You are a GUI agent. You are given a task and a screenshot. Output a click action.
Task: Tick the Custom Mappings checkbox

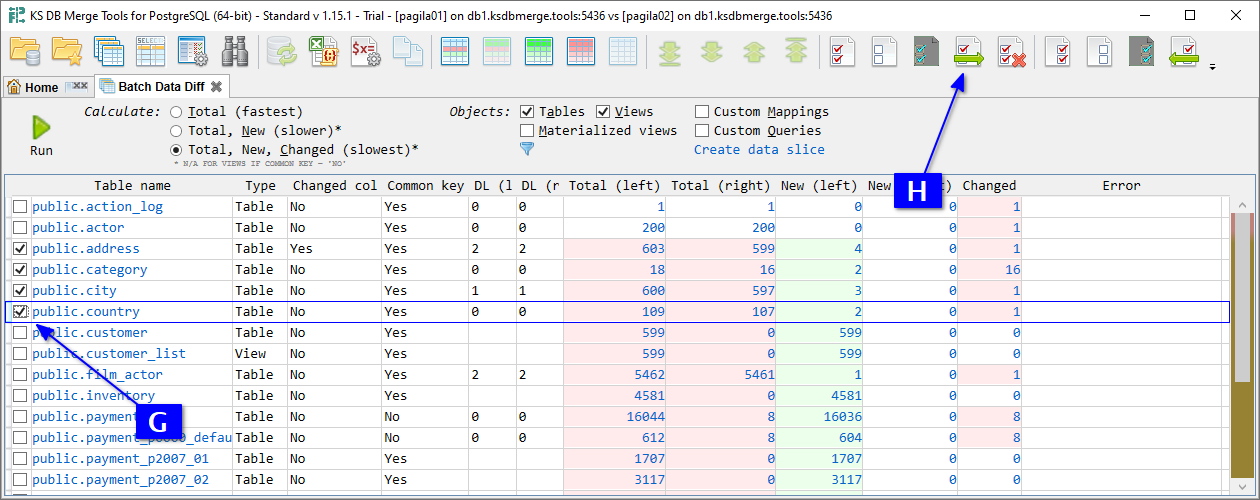tap(702, 112)
